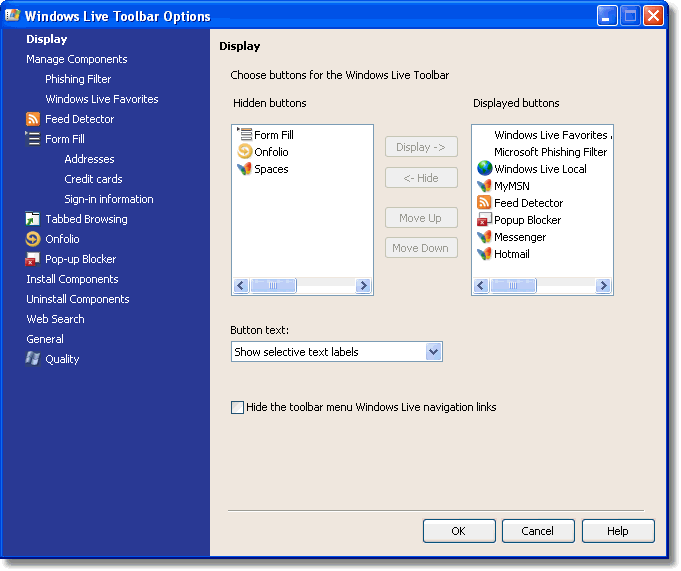
Task: Click the Messenger butterfly icon
Action: (x=484, y=237)
